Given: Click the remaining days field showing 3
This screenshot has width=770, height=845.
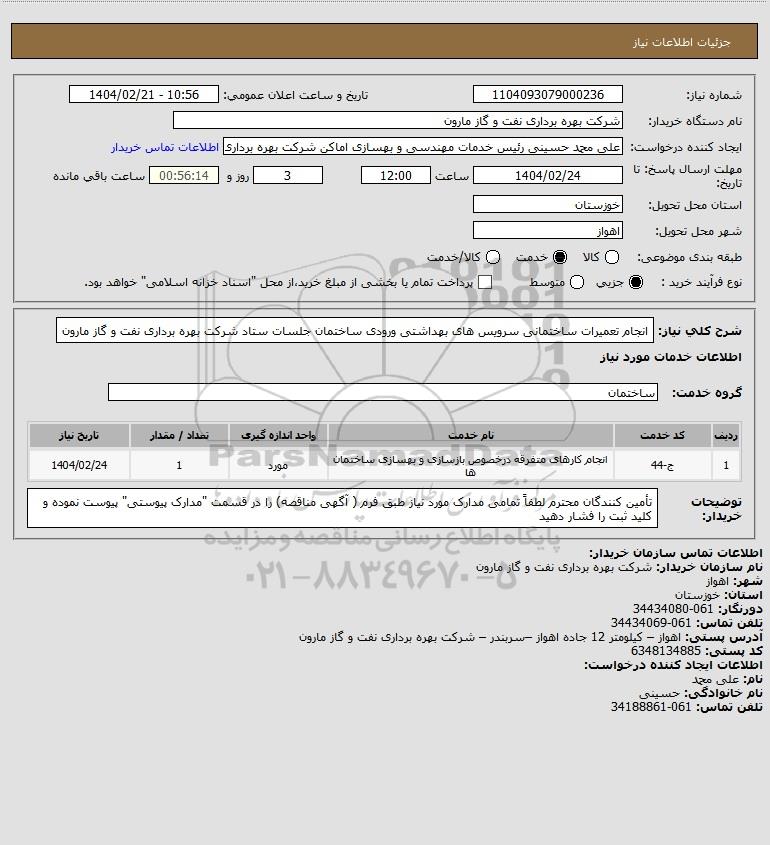Looking at the screenshot, I should (x=288, y=176).
